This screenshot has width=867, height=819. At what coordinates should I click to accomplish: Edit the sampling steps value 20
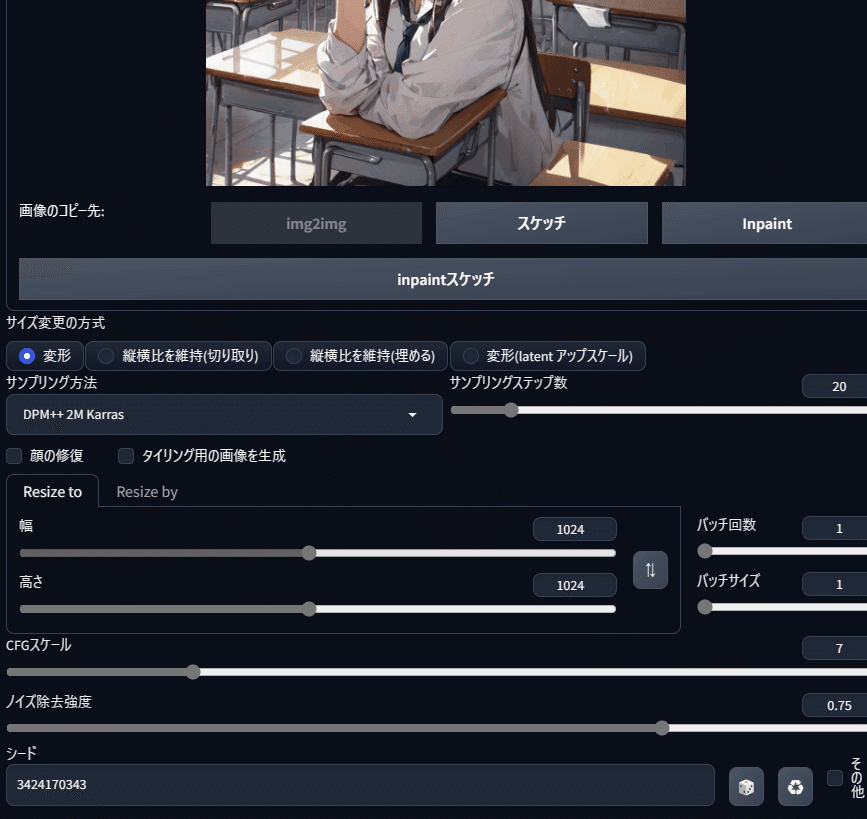(x=835, y=386)
